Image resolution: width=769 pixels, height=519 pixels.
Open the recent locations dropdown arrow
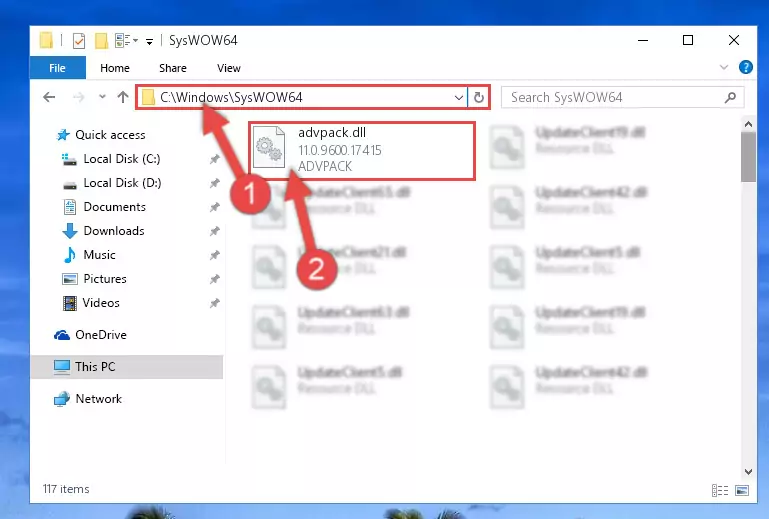coord(102,97)
